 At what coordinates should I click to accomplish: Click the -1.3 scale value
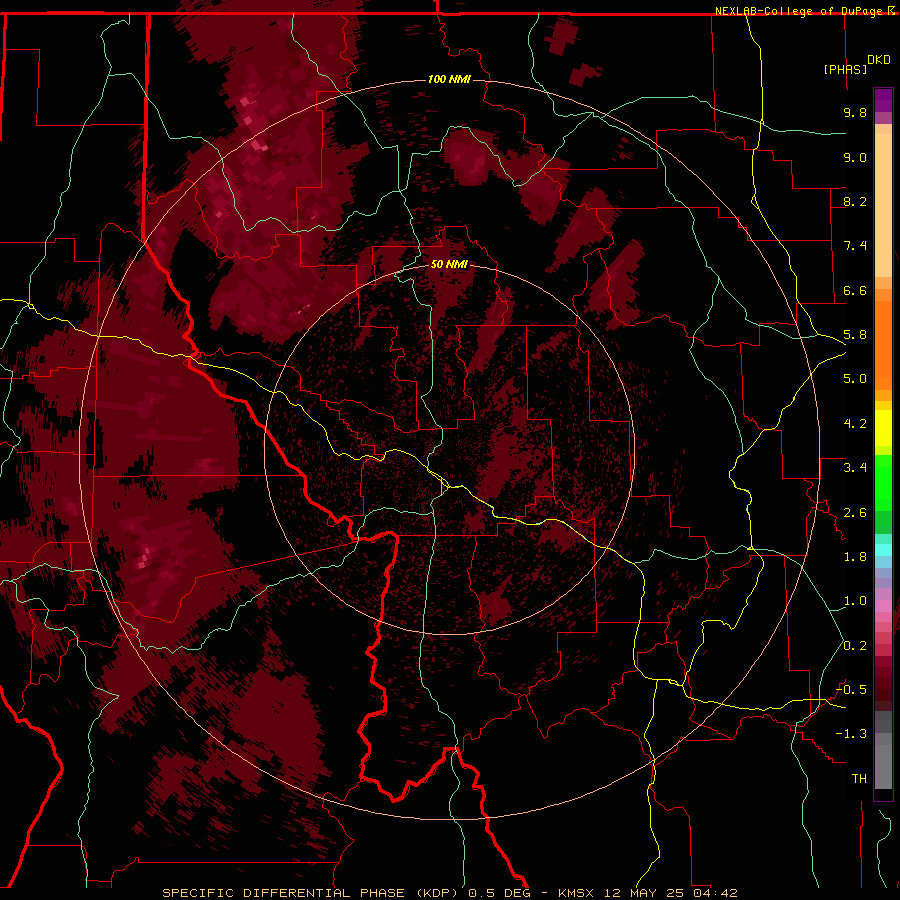pos(851,734)
